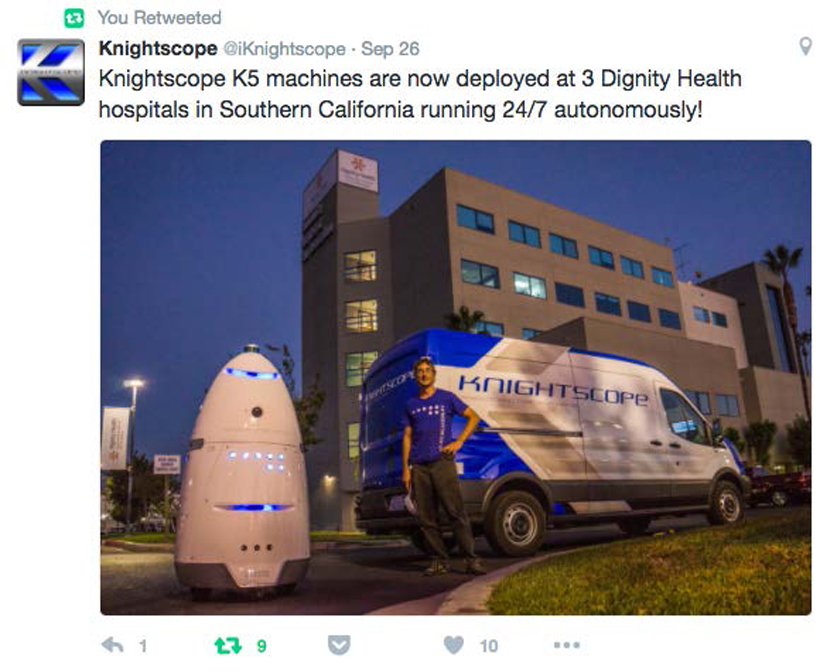Open more options ellipsis menu
Screen dimensions: 820x672
[x=567, y=645]
